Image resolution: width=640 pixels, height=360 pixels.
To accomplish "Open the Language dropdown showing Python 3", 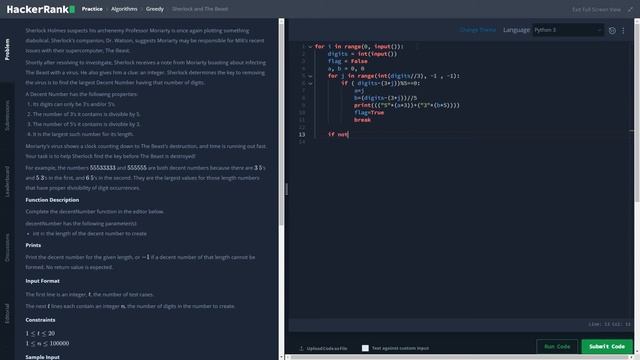I will (x=568, y=30).
